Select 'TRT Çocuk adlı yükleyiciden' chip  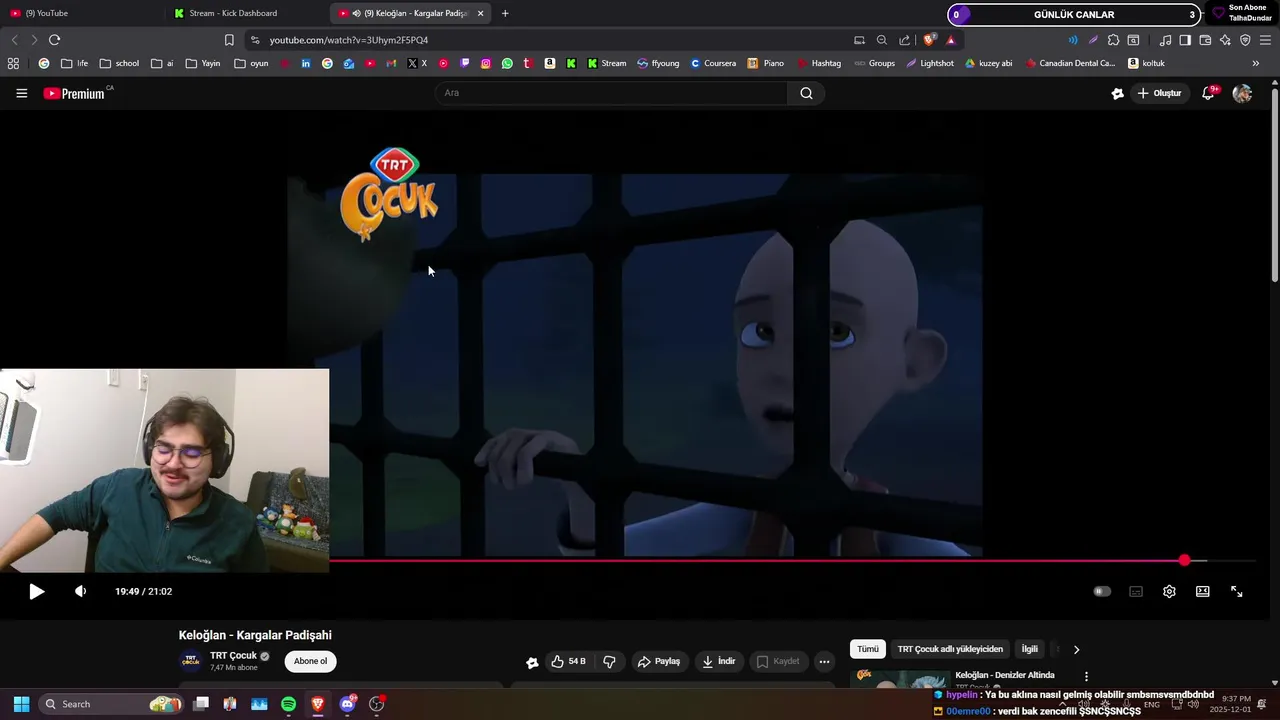[950, 649]
